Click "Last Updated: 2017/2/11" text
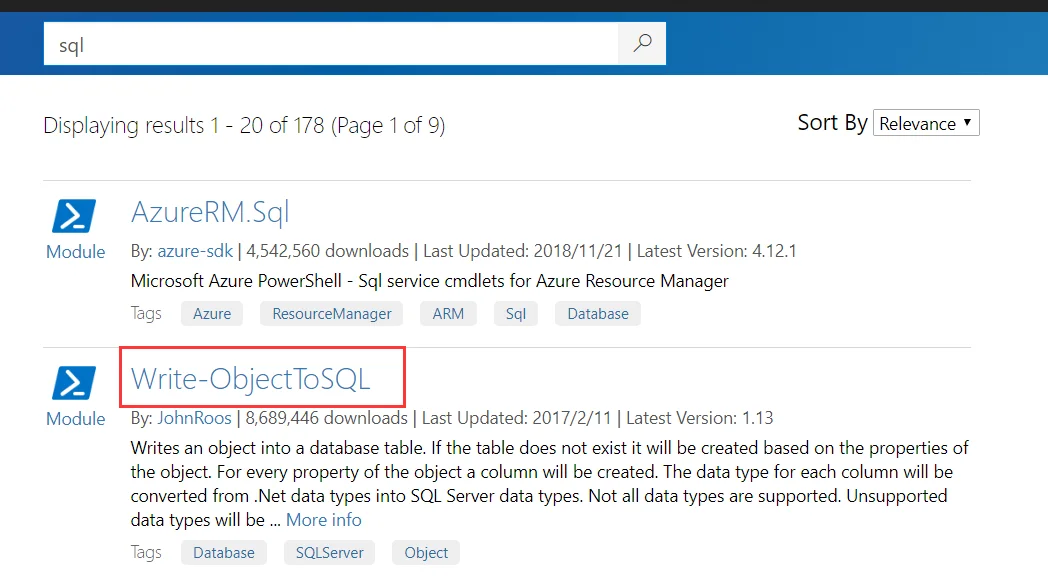The height and width of the screenshot is (584, 1048). pyautogui.click(x=517, y=418)
